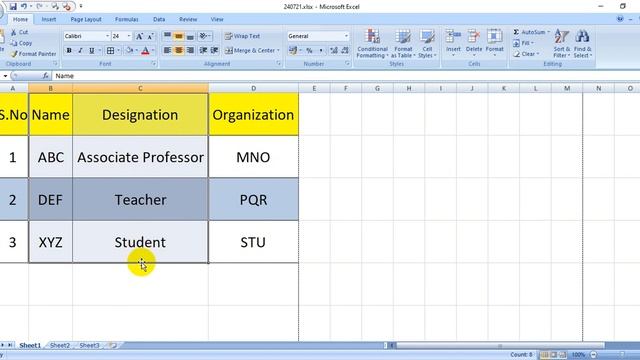Open Conditional Formatting menu
Screen dimensions: 640x360
tap(372, 44)
